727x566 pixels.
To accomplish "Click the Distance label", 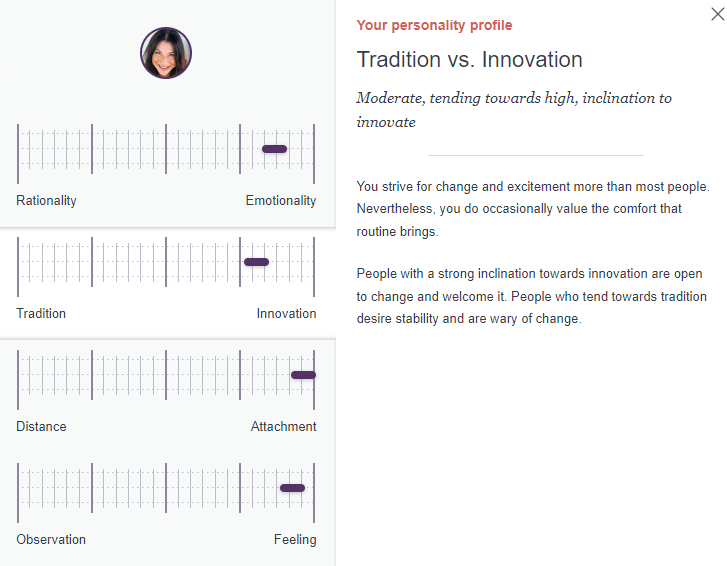I will (x=41, y=426).
